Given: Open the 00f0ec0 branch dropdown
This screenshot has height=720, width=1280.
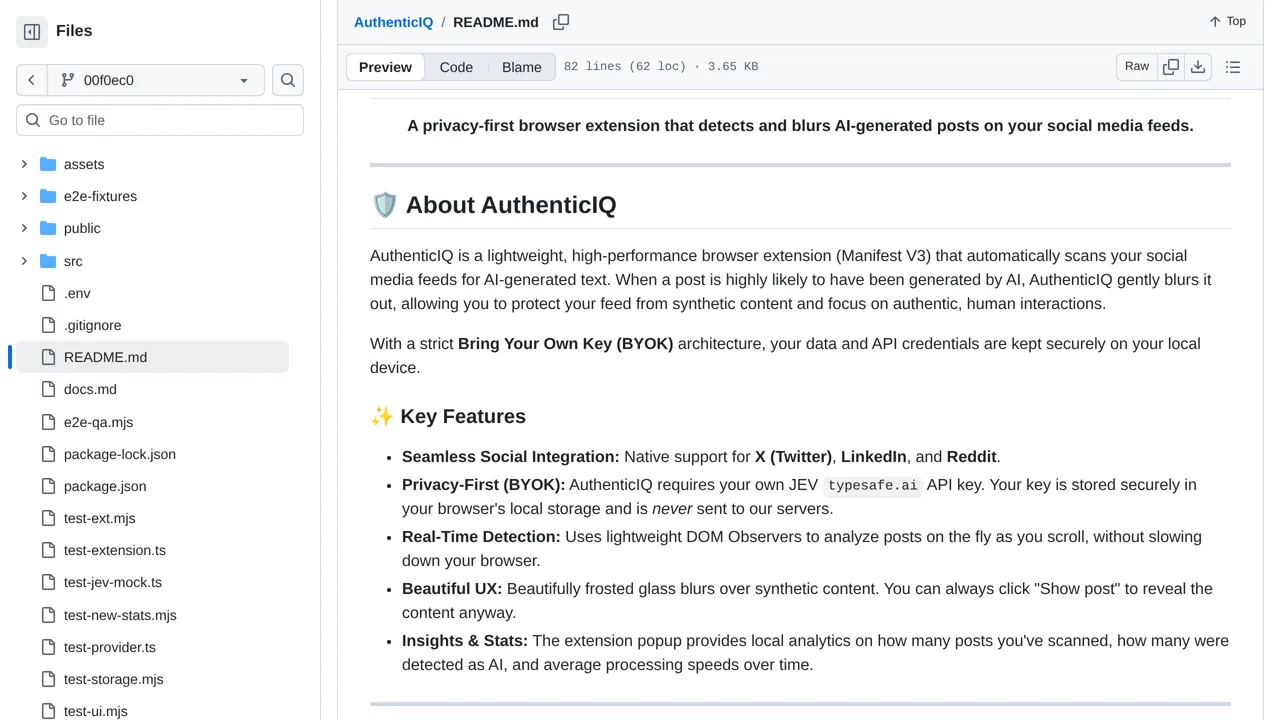Looking at the screenshot, I should [x=155, y=80].
